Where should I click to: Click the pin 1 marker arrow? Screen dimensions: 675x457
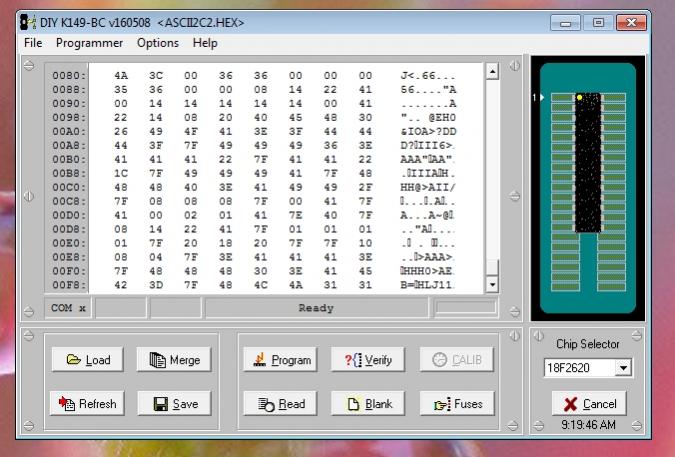click(x=542, y=98)
